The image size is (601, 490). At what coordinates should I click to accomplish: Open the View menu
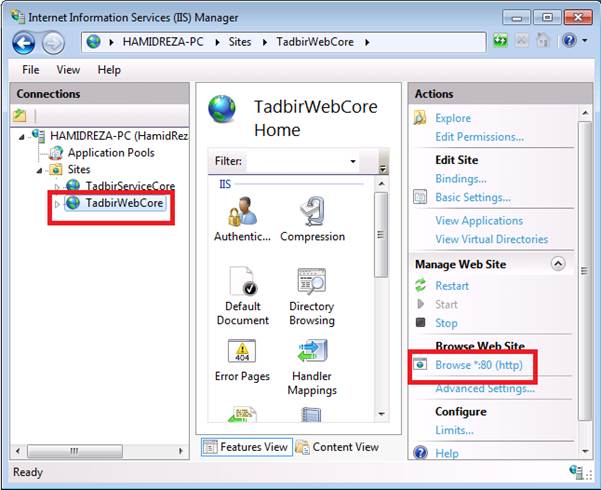[x=68, y=70]
